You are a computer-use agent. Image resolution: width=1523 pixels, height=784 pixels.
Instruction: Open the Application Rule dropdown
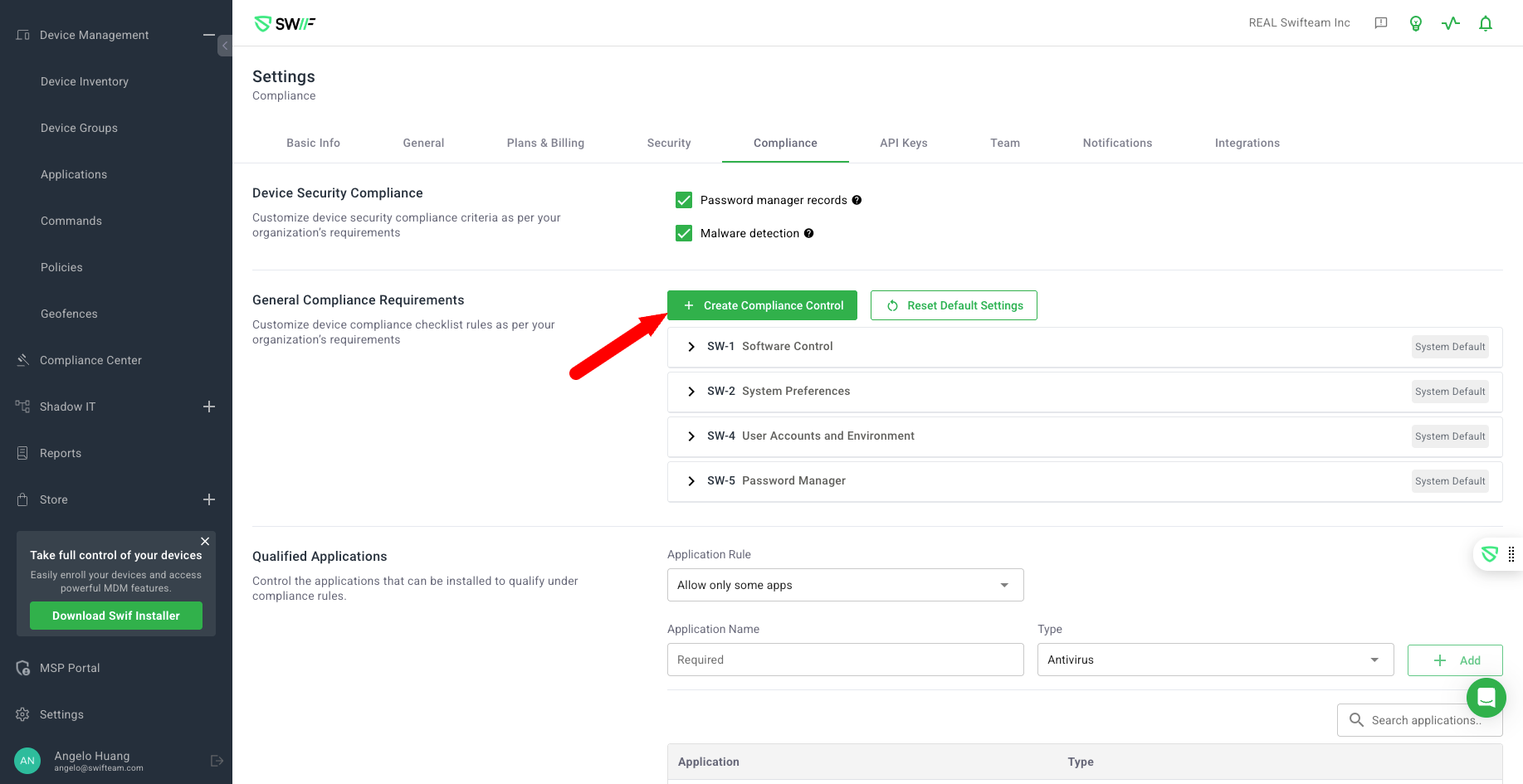(845, 585)
